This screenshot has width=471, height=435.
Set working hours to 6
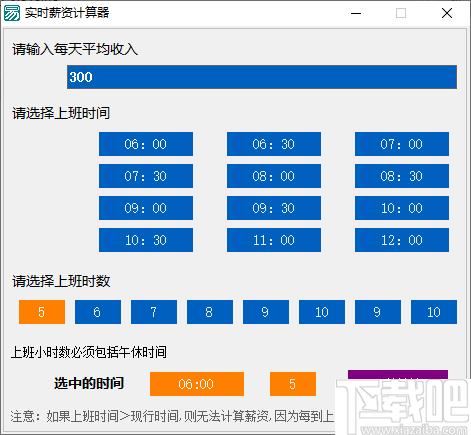pyautogui.click(x=98, y=312)
